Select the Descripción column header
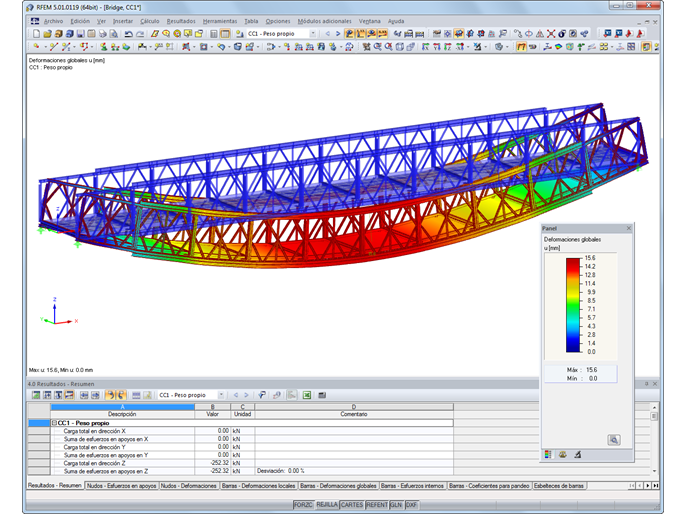This screenshot has width=686, height=514. [x=122, y=414]
